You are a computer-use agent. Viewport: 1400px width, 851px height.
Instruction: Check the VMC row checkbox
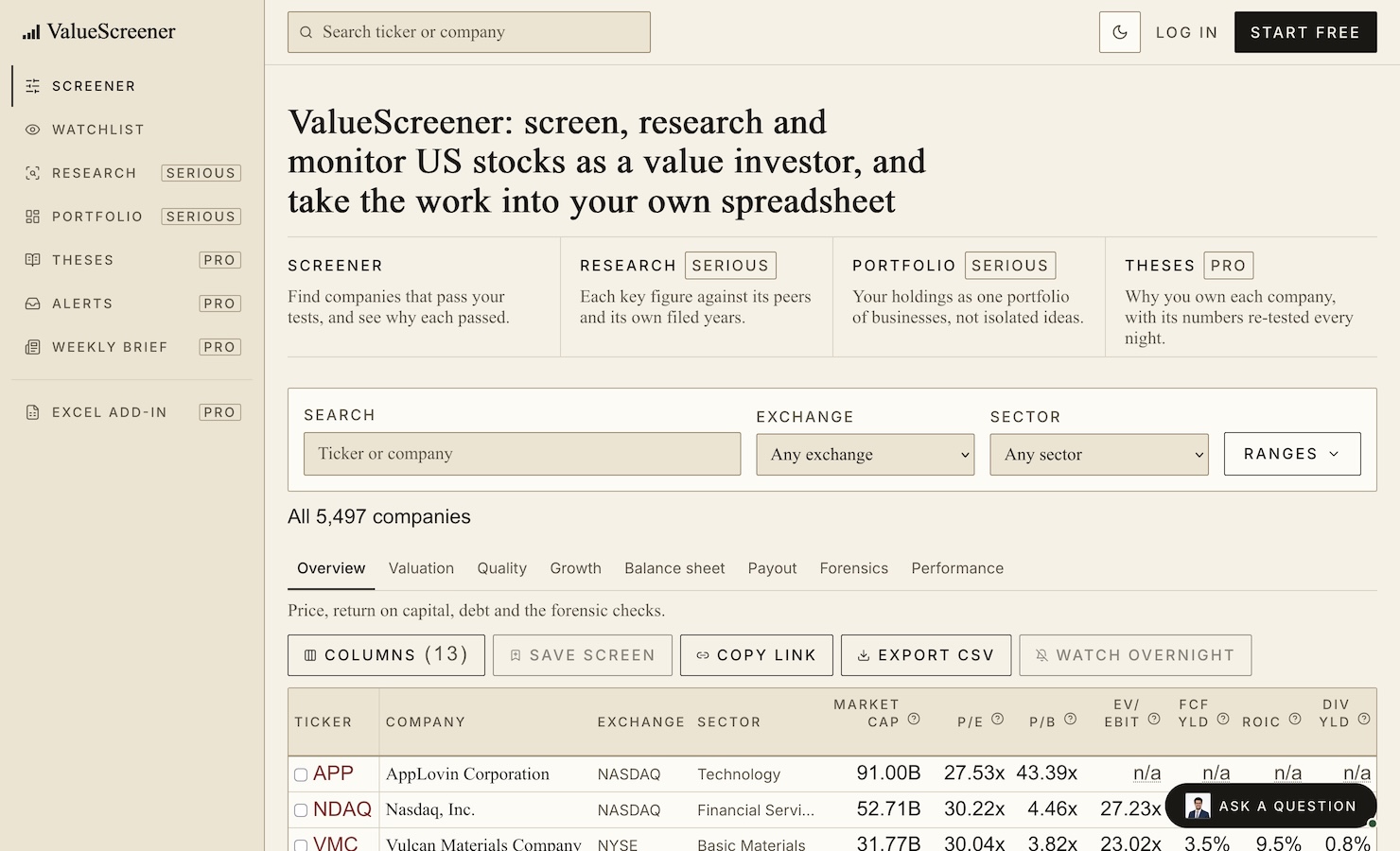(x=301, y=844)
